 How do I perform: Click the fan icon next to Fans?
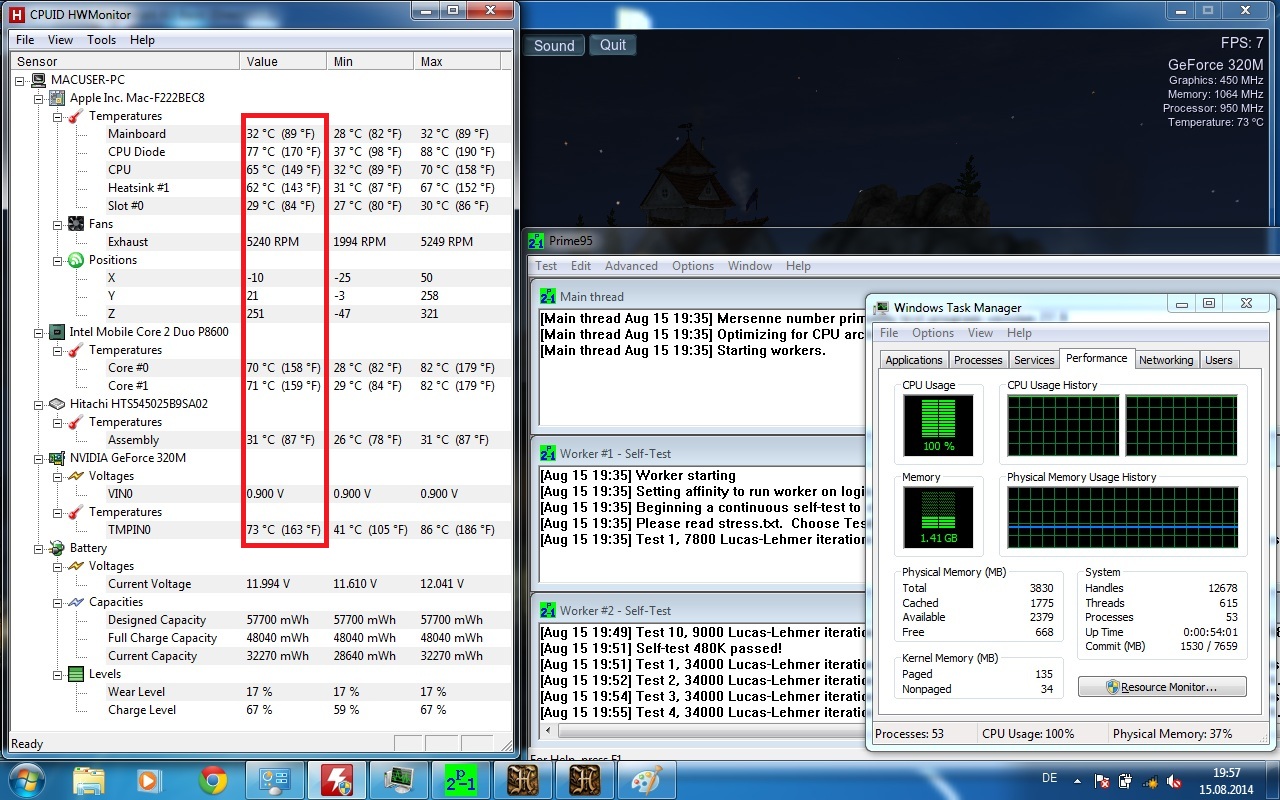[x=76, y=224]
